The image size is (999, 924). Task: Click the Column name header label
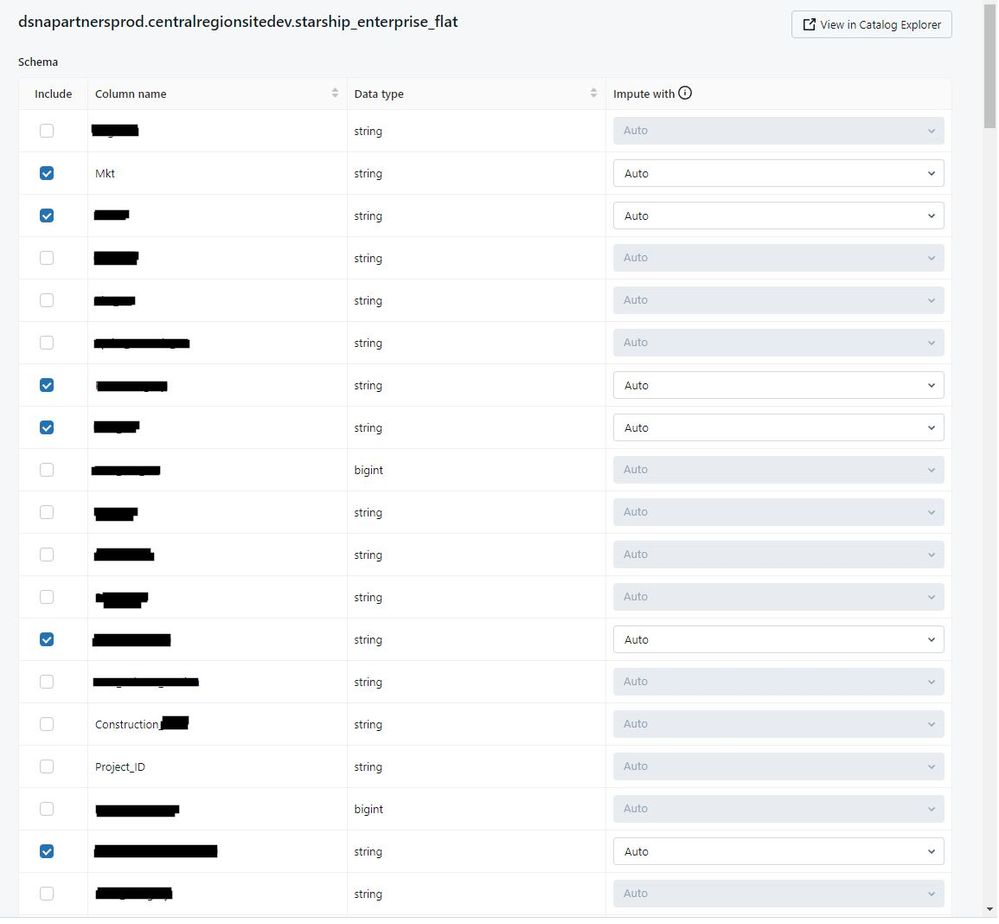(131, 94)
